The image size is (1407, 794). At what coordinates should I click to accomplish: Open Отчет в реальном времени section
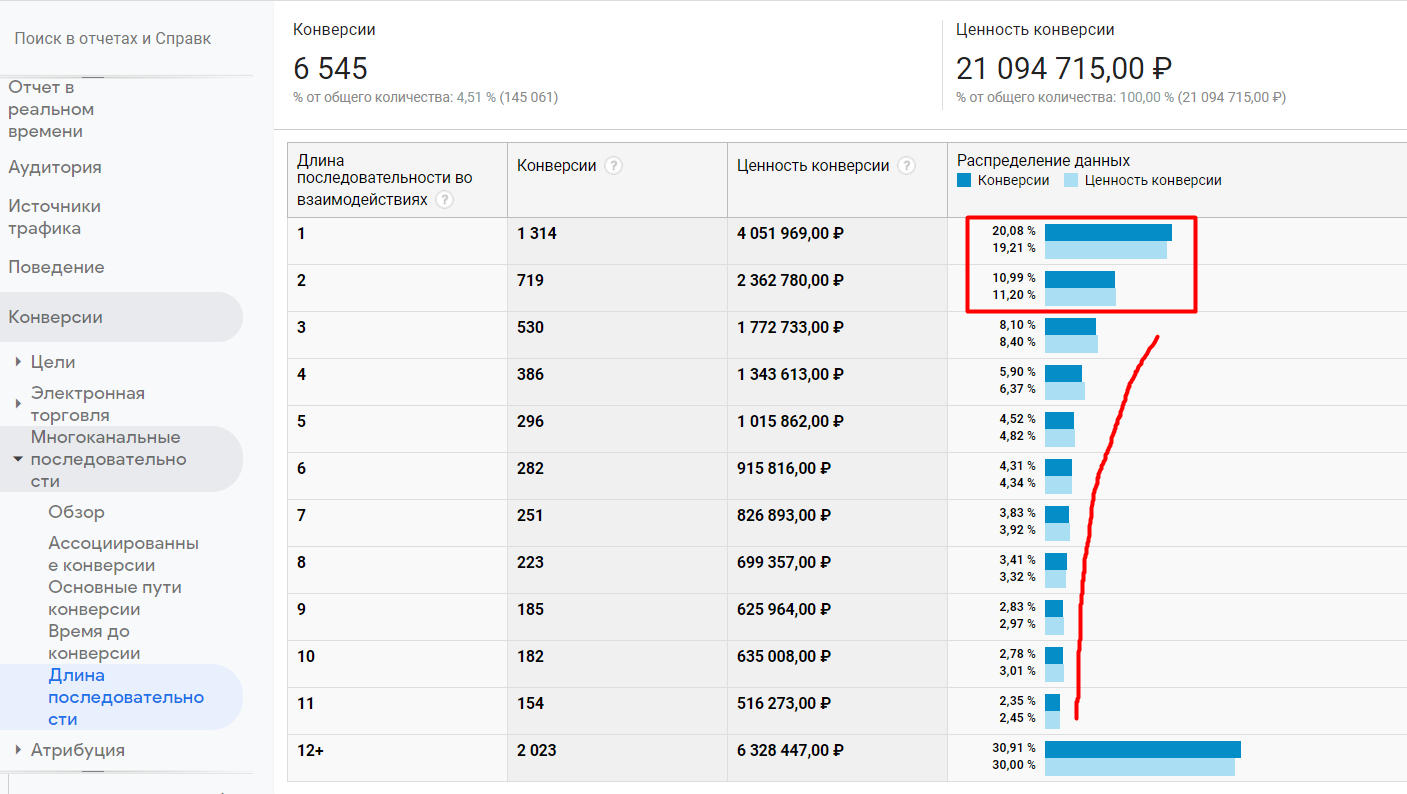[x=51, y=109]
